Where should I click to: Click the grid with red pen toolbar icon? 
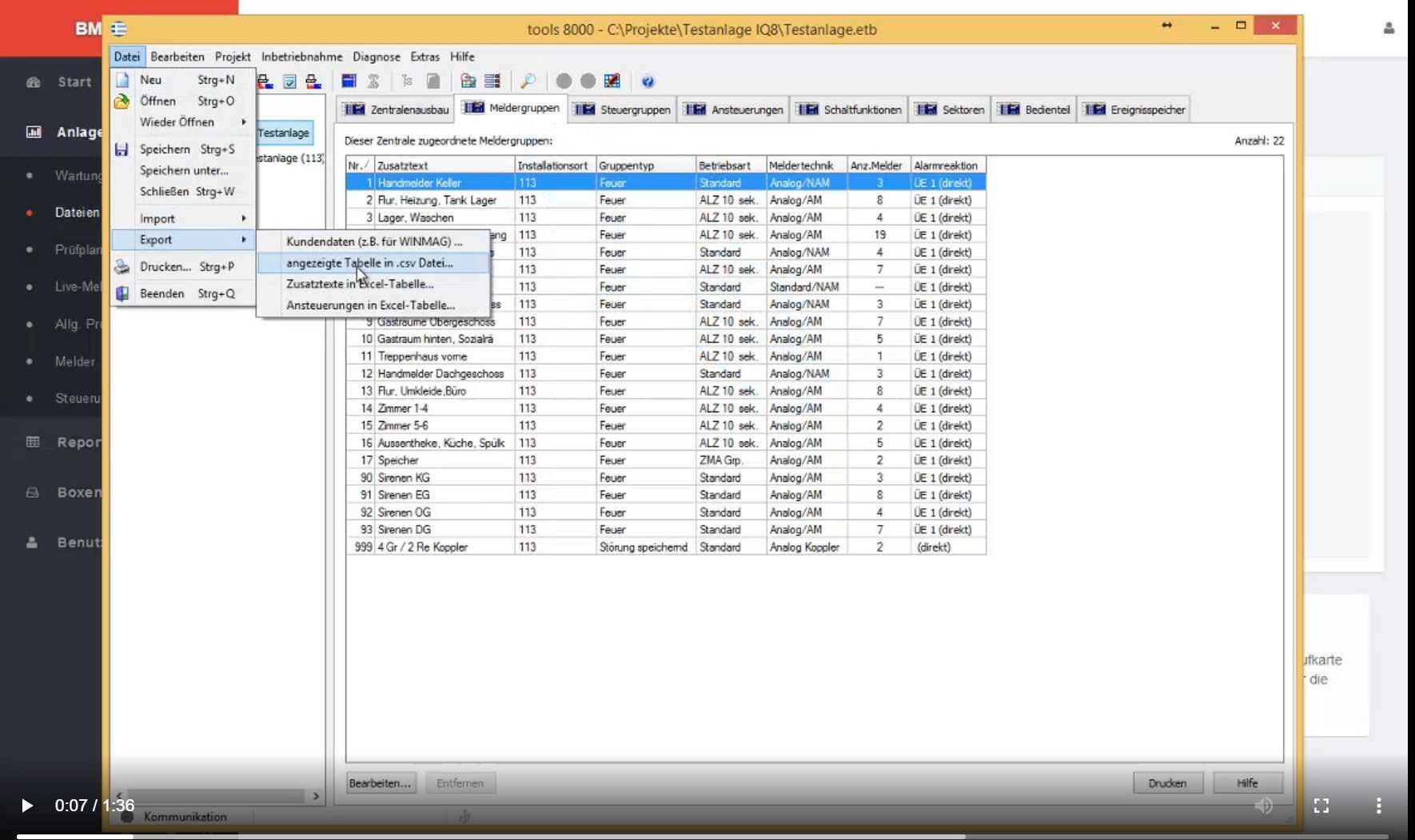612,81
